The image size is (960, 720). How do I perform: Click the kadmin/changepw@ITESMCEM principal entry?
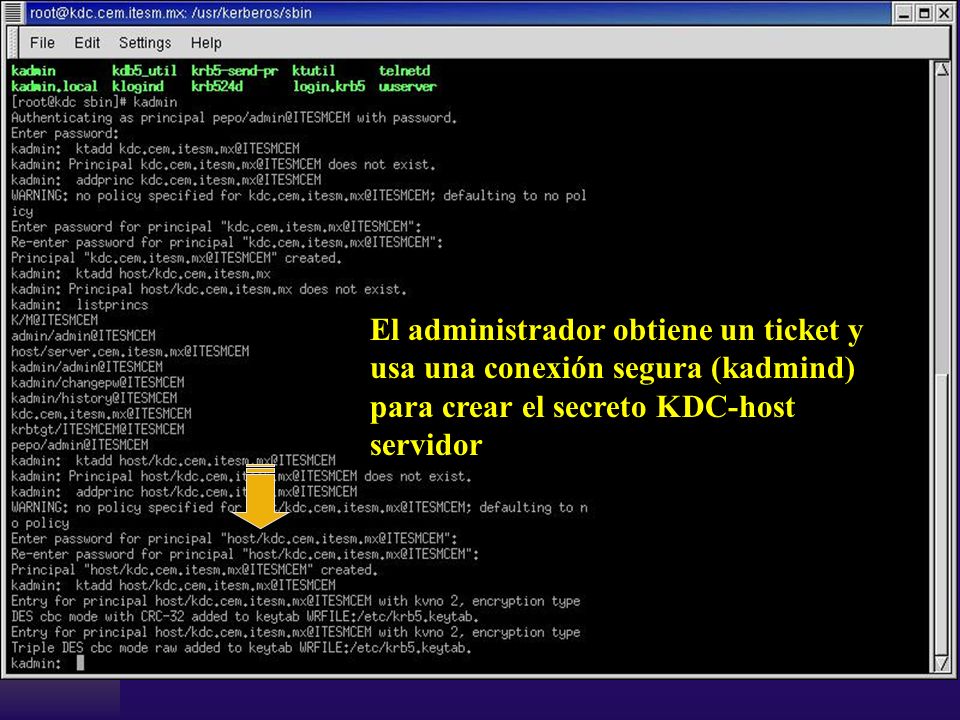(97, 383)
